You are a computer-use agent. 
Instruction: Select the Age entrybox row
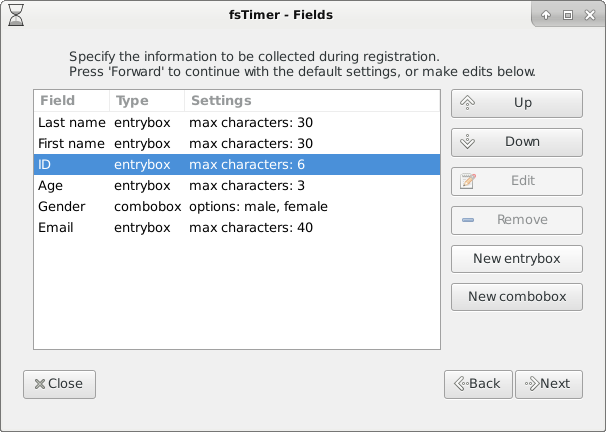coord(237,185)
